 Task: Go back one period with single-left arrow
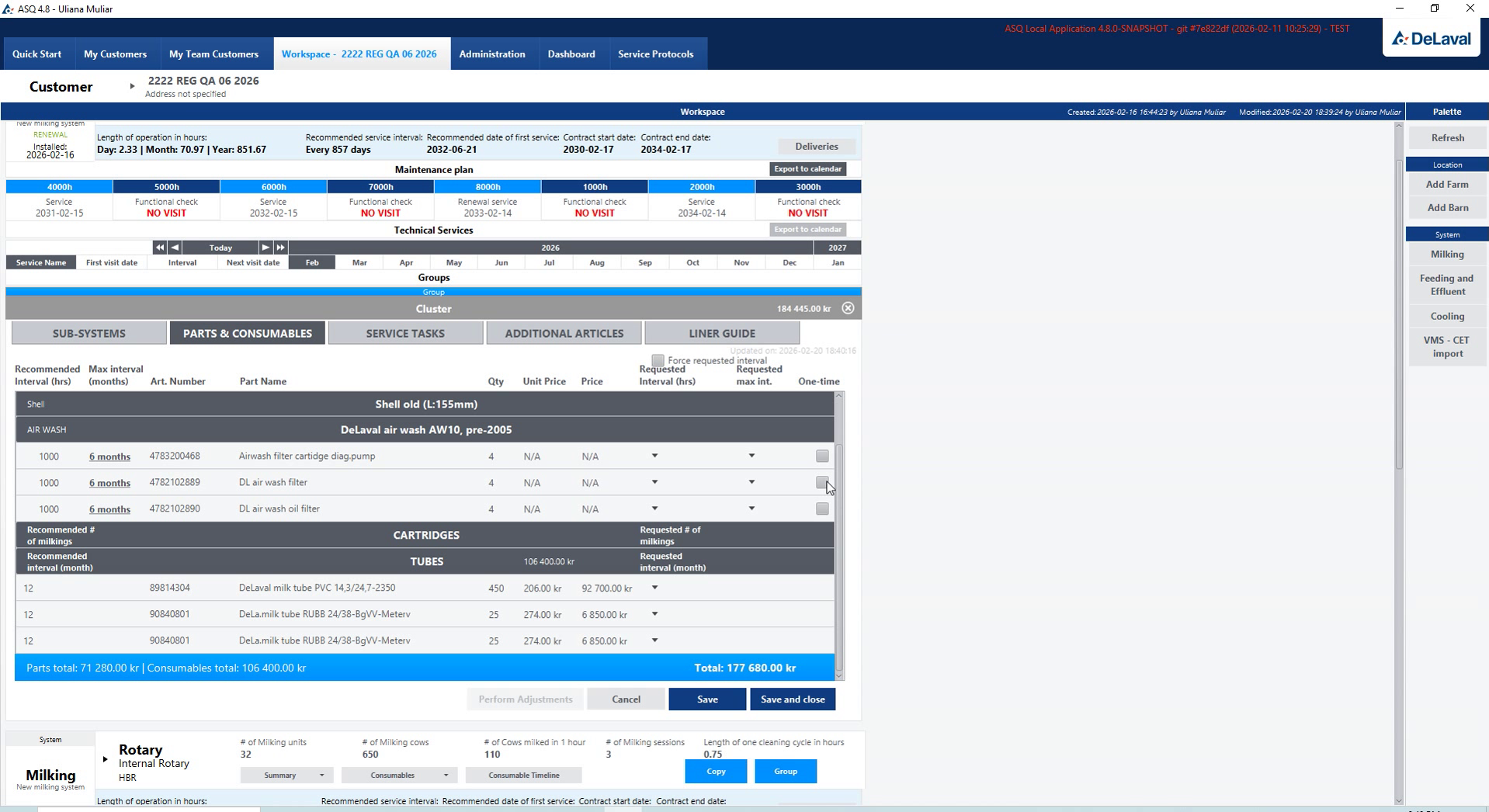(x=175, y=248)
